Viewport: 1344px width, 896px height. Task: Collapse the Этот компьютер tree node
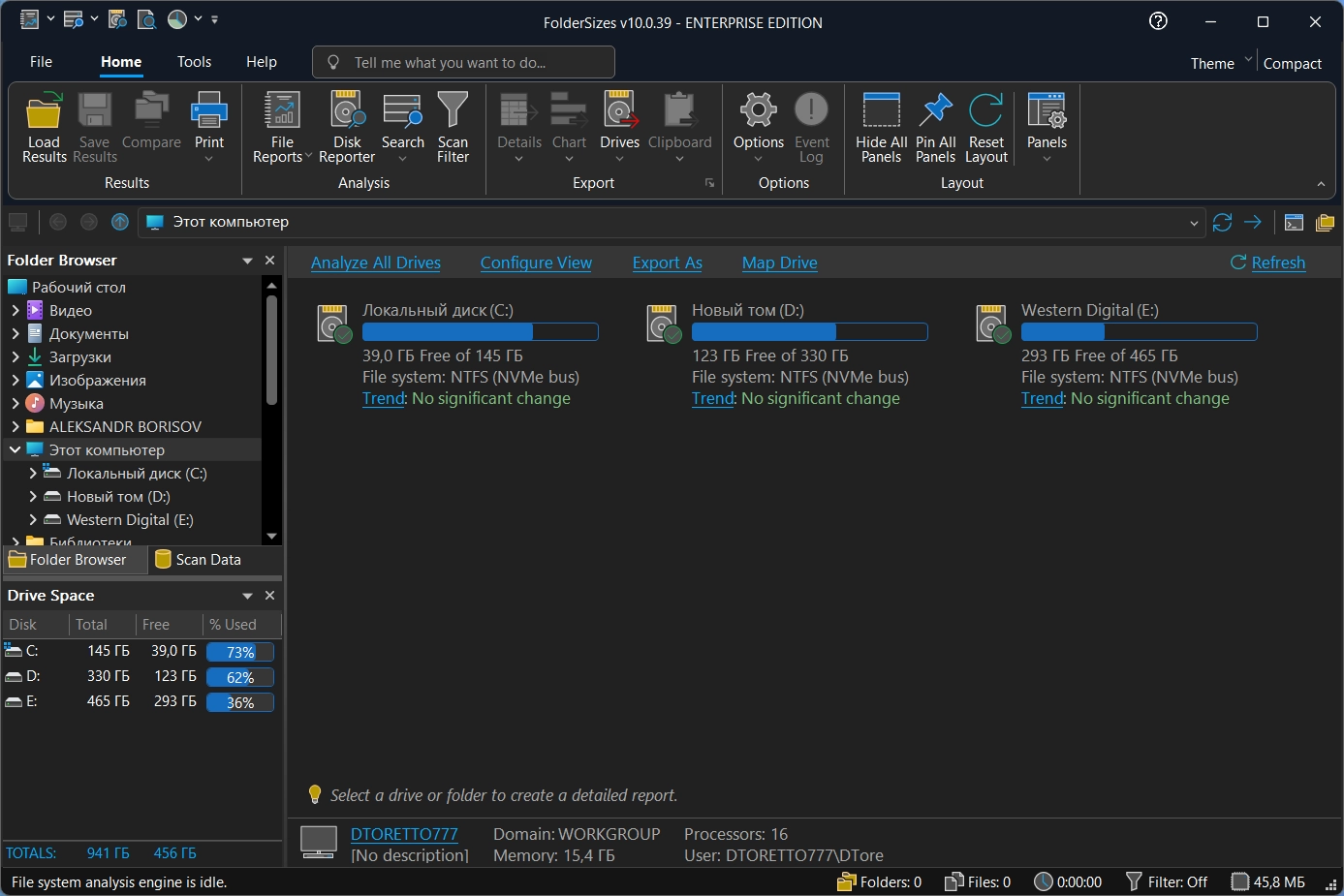click(15, 449)
